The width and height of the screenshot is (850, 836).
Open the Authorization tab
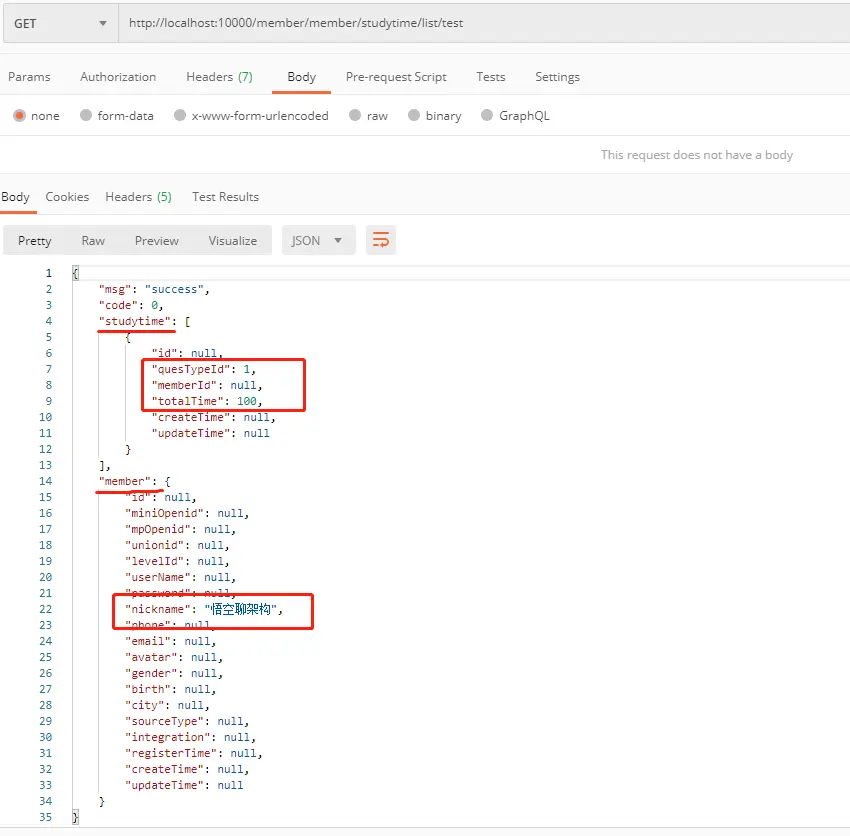tap(118, 77)
